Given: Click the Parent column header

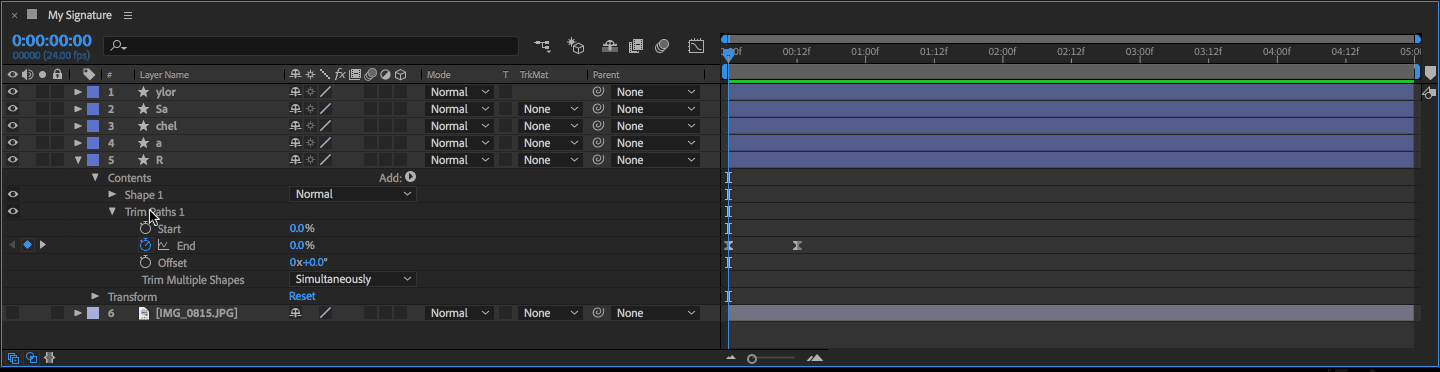Looking at the screenshot, I should click(607, 75).
